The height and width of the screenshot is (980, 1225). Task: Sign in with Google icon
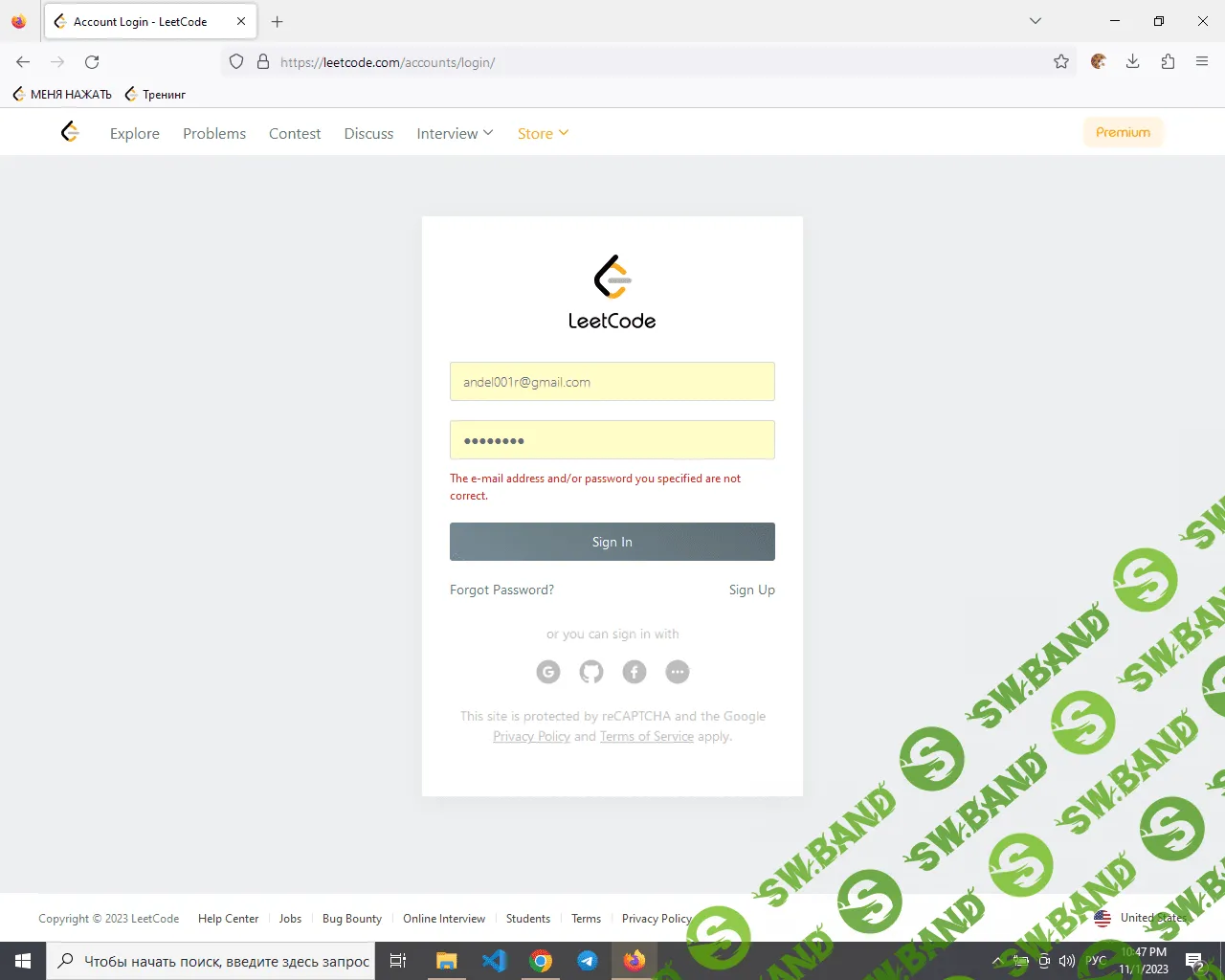click(x=548, y=672)
